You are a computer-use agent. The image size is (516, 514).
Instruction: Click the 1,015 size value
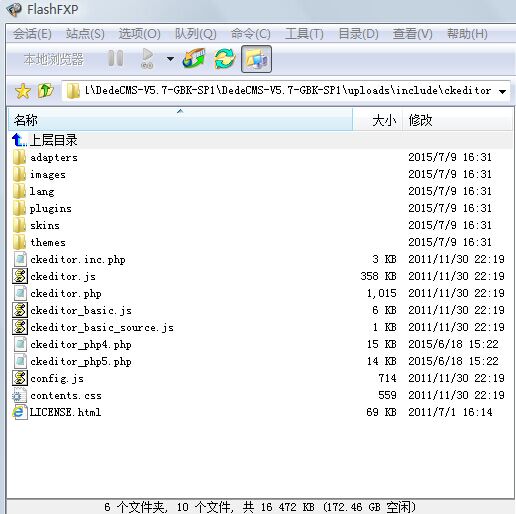382,293
